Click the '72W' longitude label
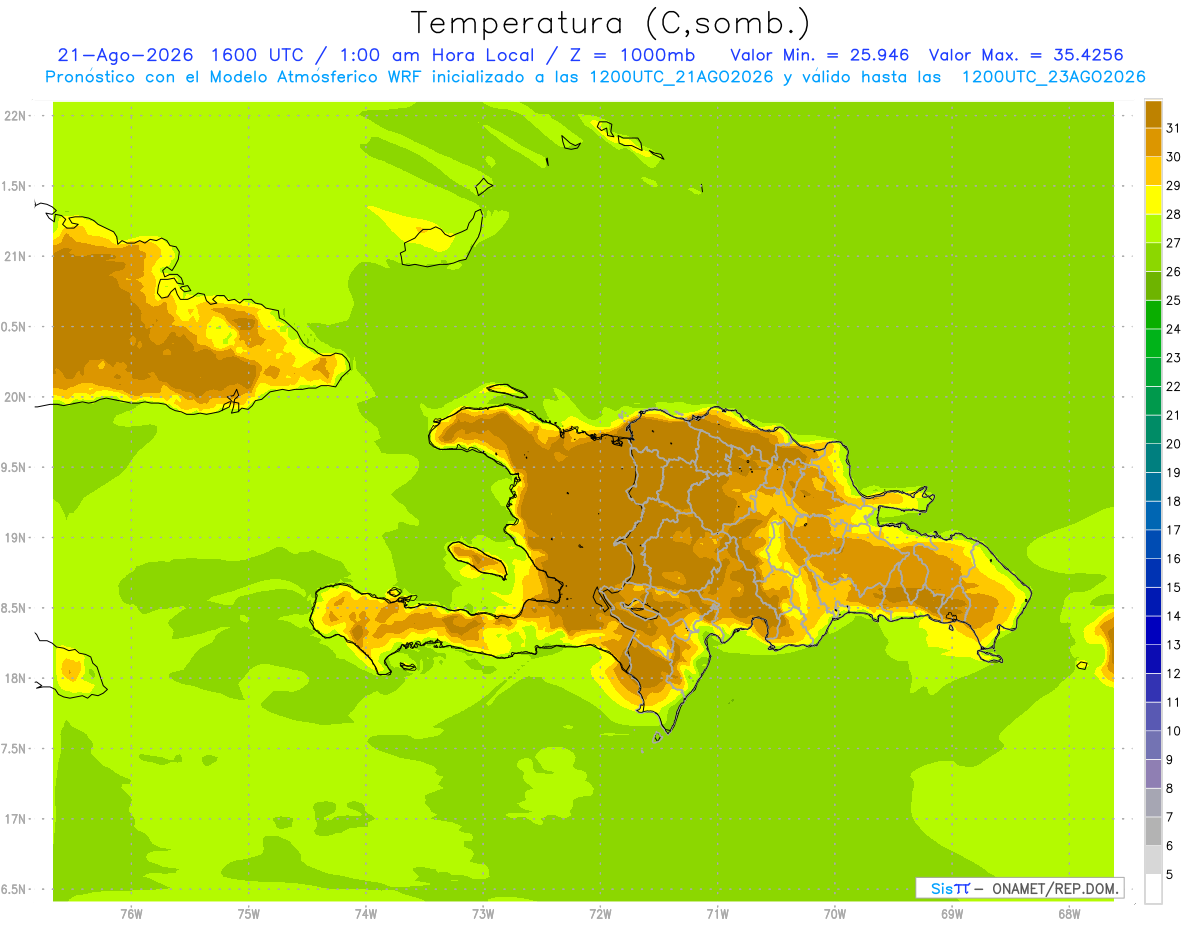The width and height of the screenshot is (1200, 927). [x=600, y=913]
